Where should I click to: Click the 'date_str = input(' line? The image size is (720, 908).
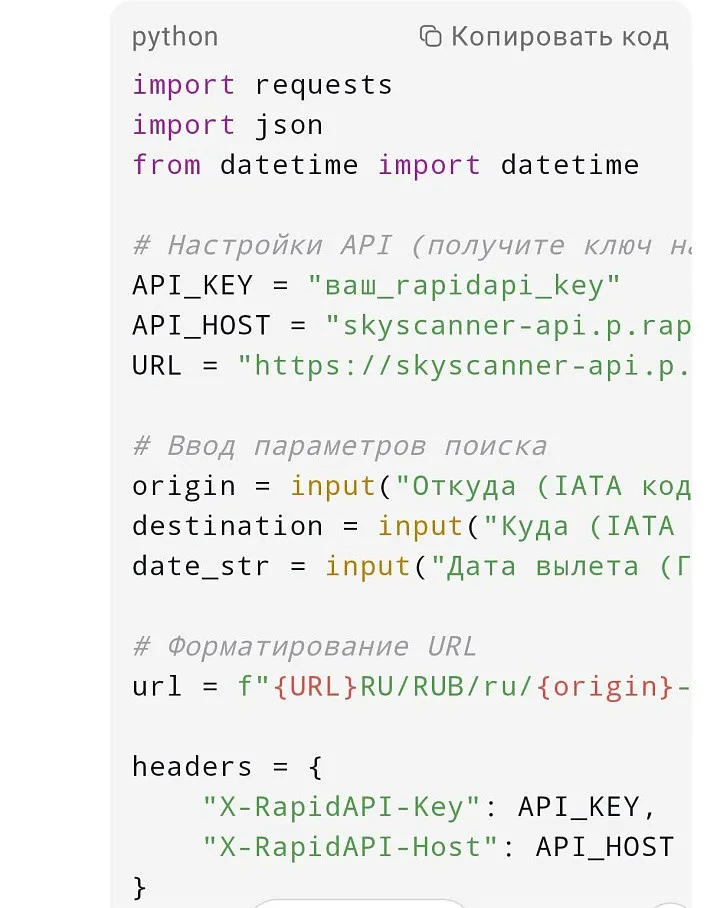(411, 566)
